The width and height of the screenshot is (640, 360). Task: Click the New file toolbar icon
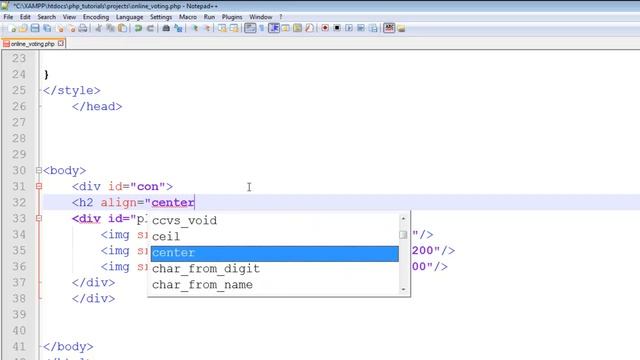click(x=12, y=28)
